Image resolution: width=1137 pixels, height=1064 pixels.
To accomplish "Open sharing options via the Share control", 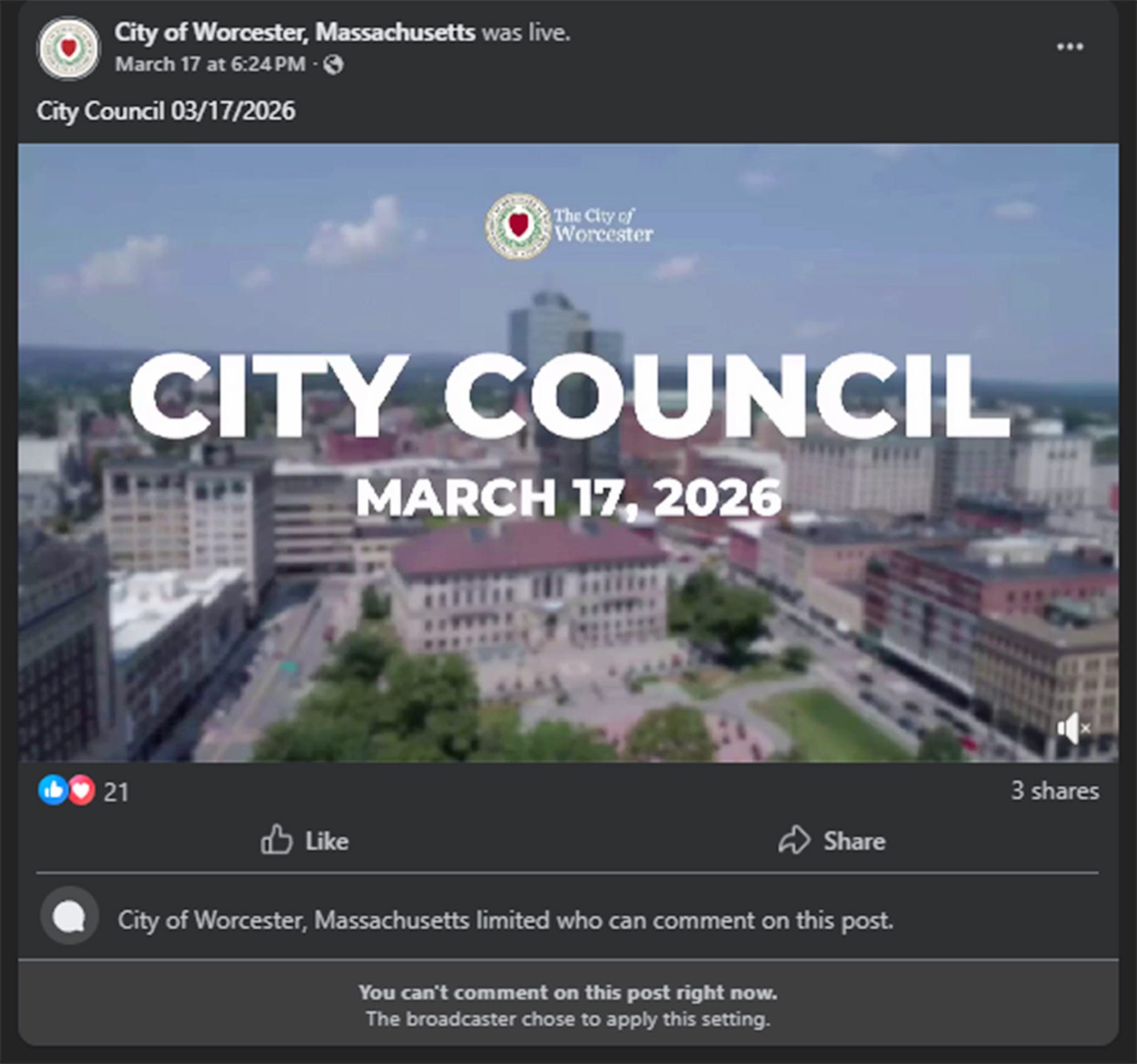I will pyautogui.click(x=832, y=841).
